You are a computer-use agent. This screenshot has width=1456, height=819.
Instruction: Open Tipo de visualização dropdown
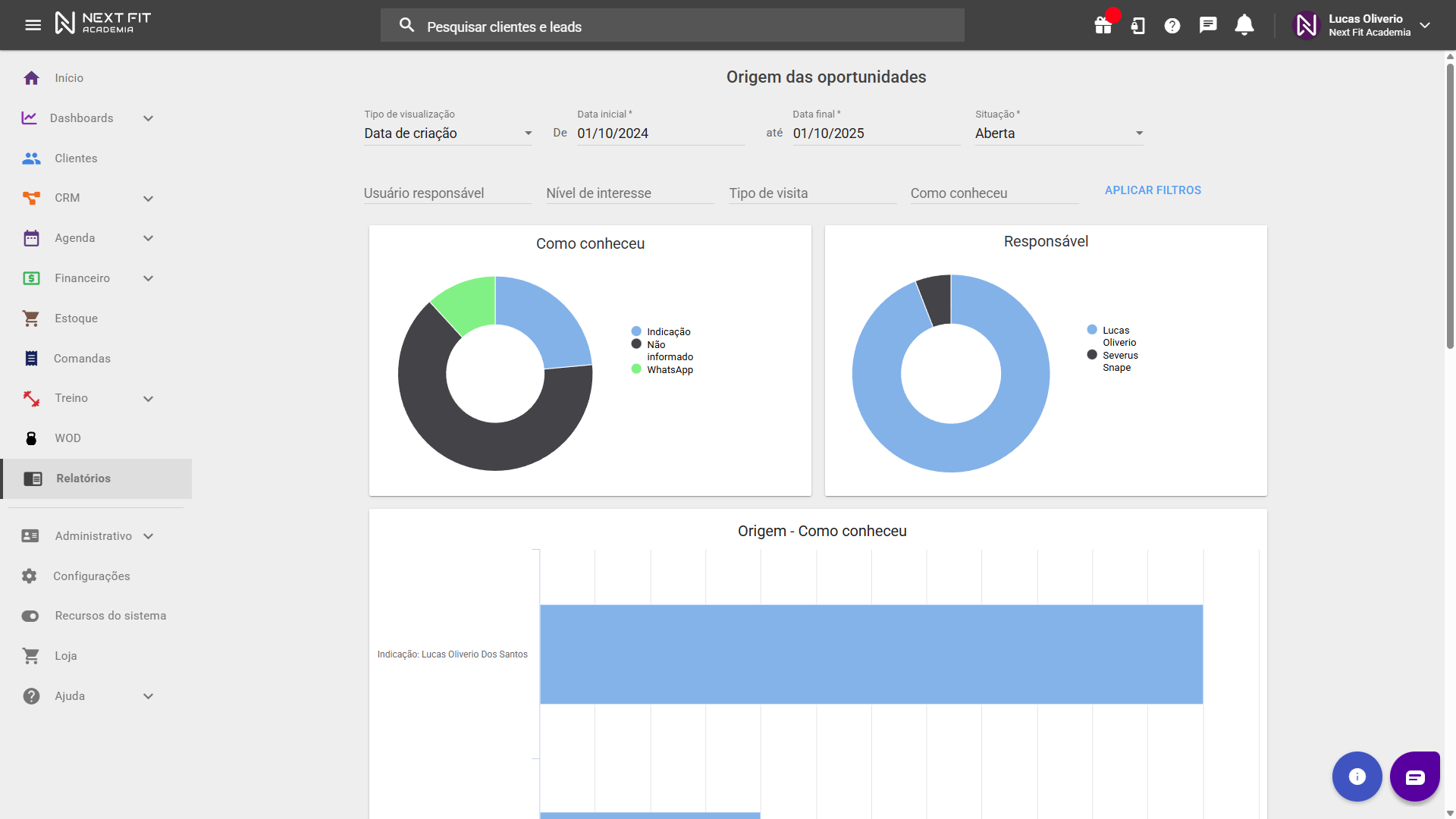click(x=447, y=133)
